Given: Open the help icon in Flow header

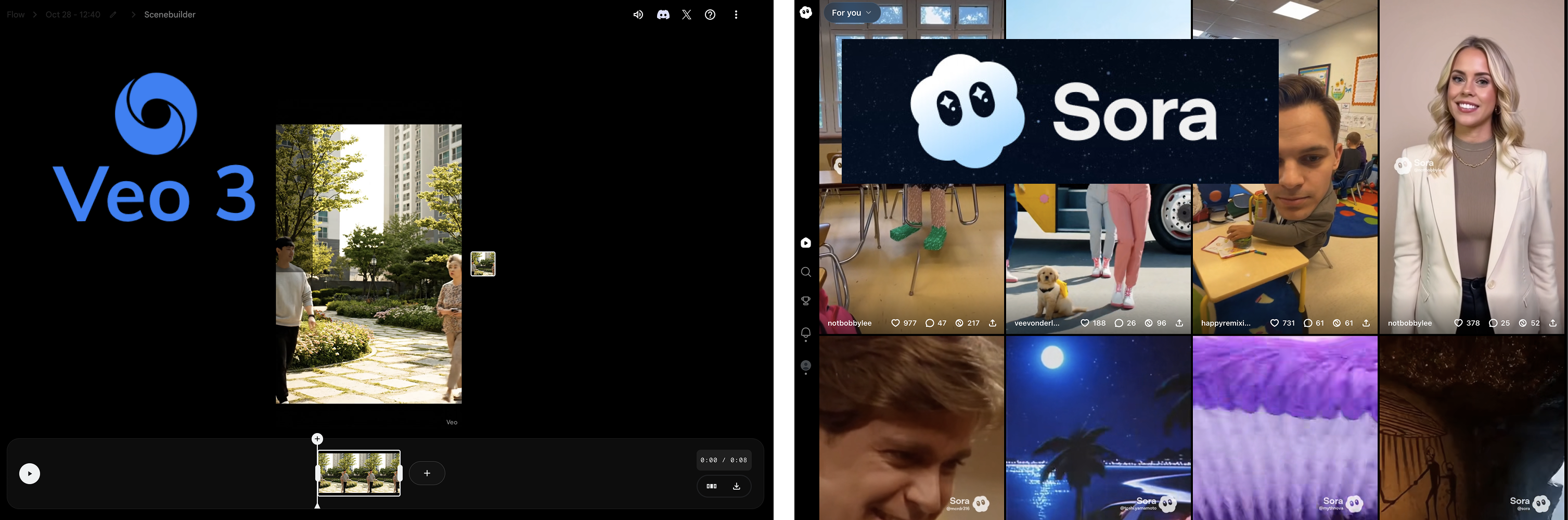Looking at the screenshot, I should [x=710, y=15].
